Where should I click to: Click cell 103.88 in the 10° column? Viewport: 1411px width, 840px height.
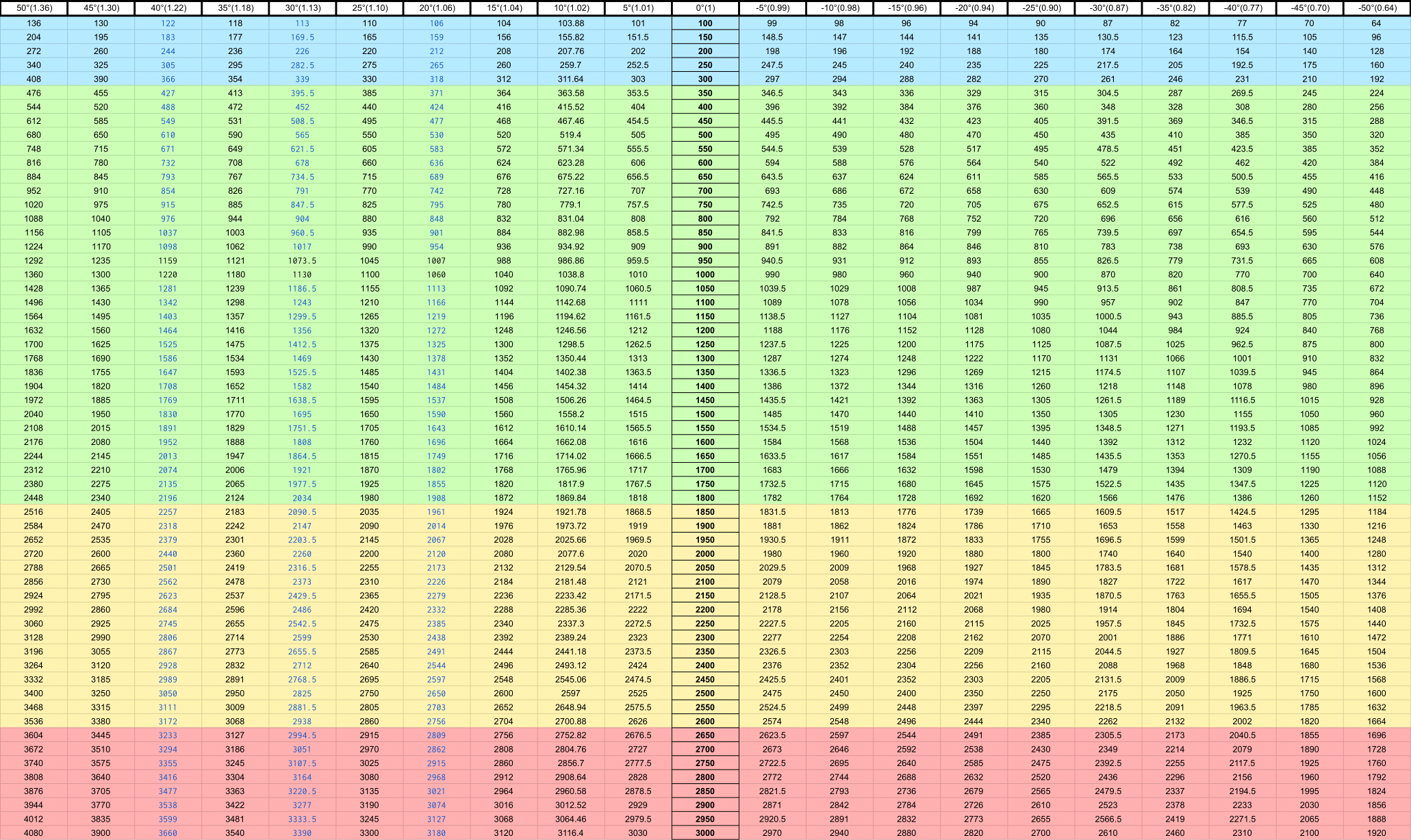(571, 23)
